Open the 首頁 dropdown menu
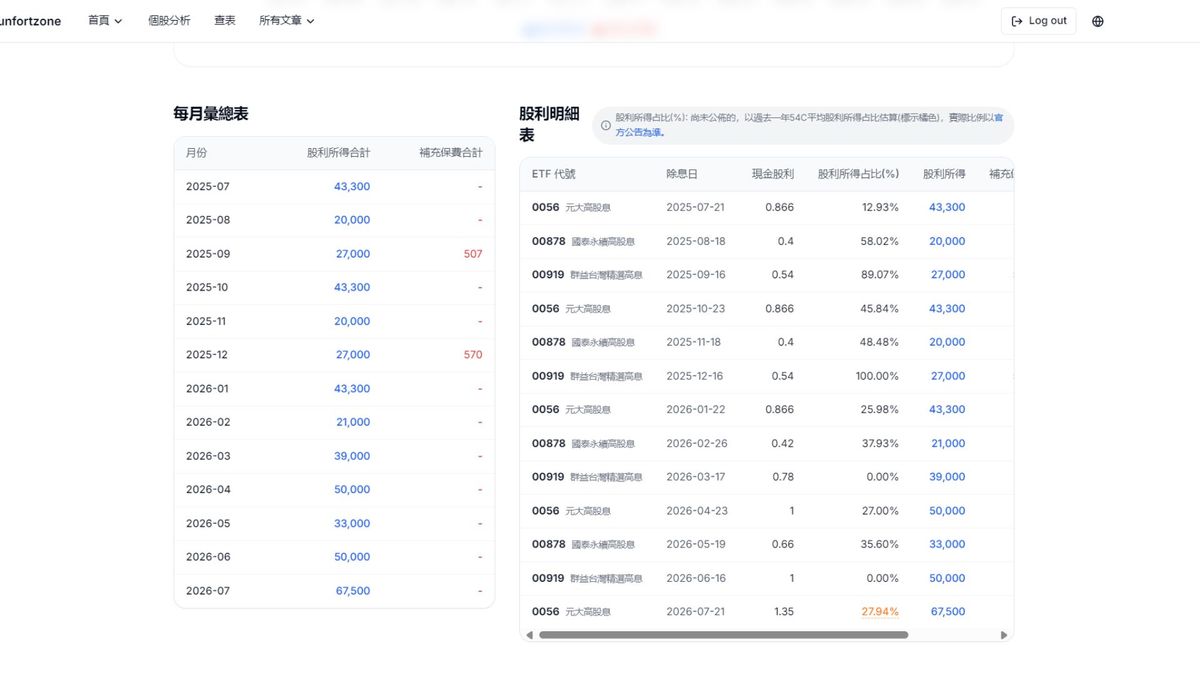The image size is (1200, 675). 105,21
